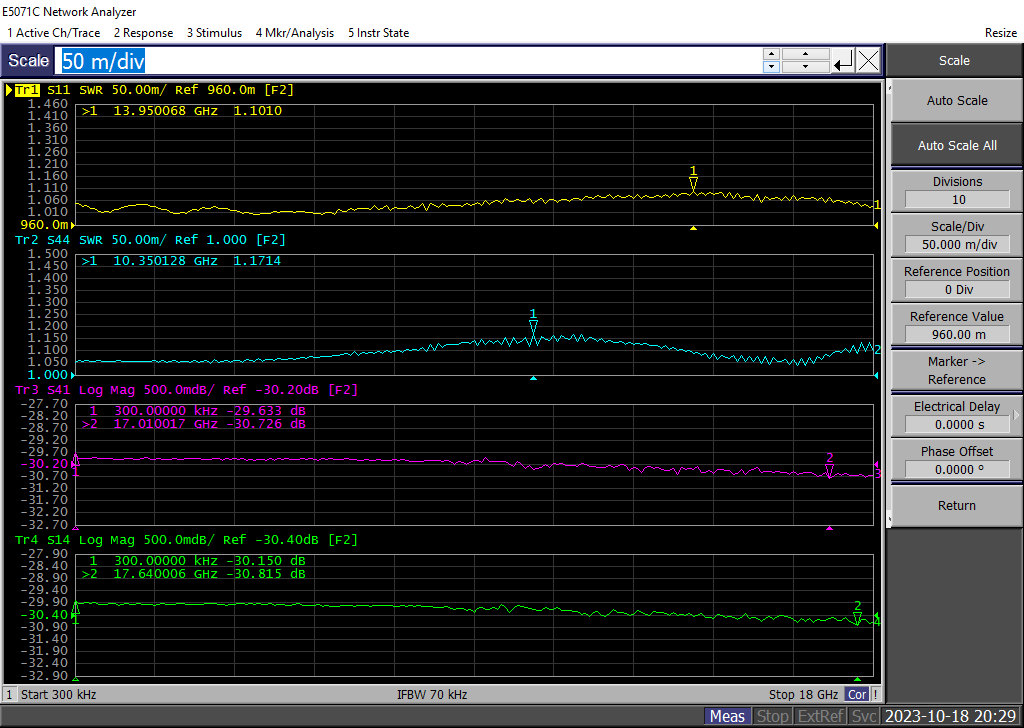This screenshot has height=728, width=1024.
Task: Click the large step-up arrow in entry bar
Action: [x=805, y=54]
